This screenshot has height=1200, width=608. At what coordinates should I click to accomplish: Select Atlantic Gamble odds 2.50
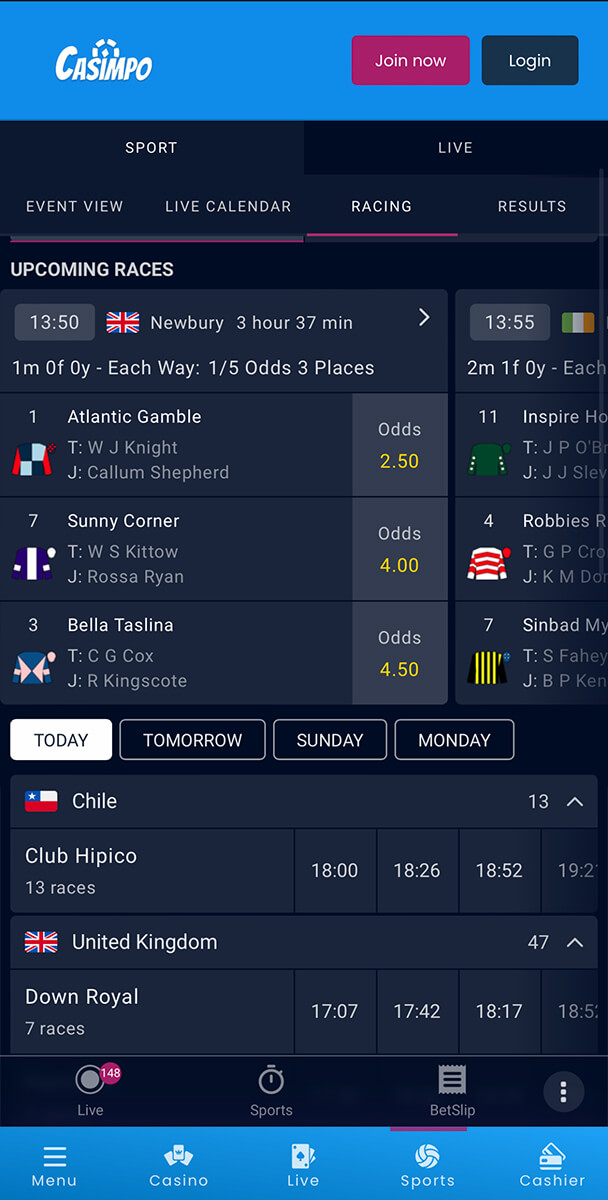(399, 445)
